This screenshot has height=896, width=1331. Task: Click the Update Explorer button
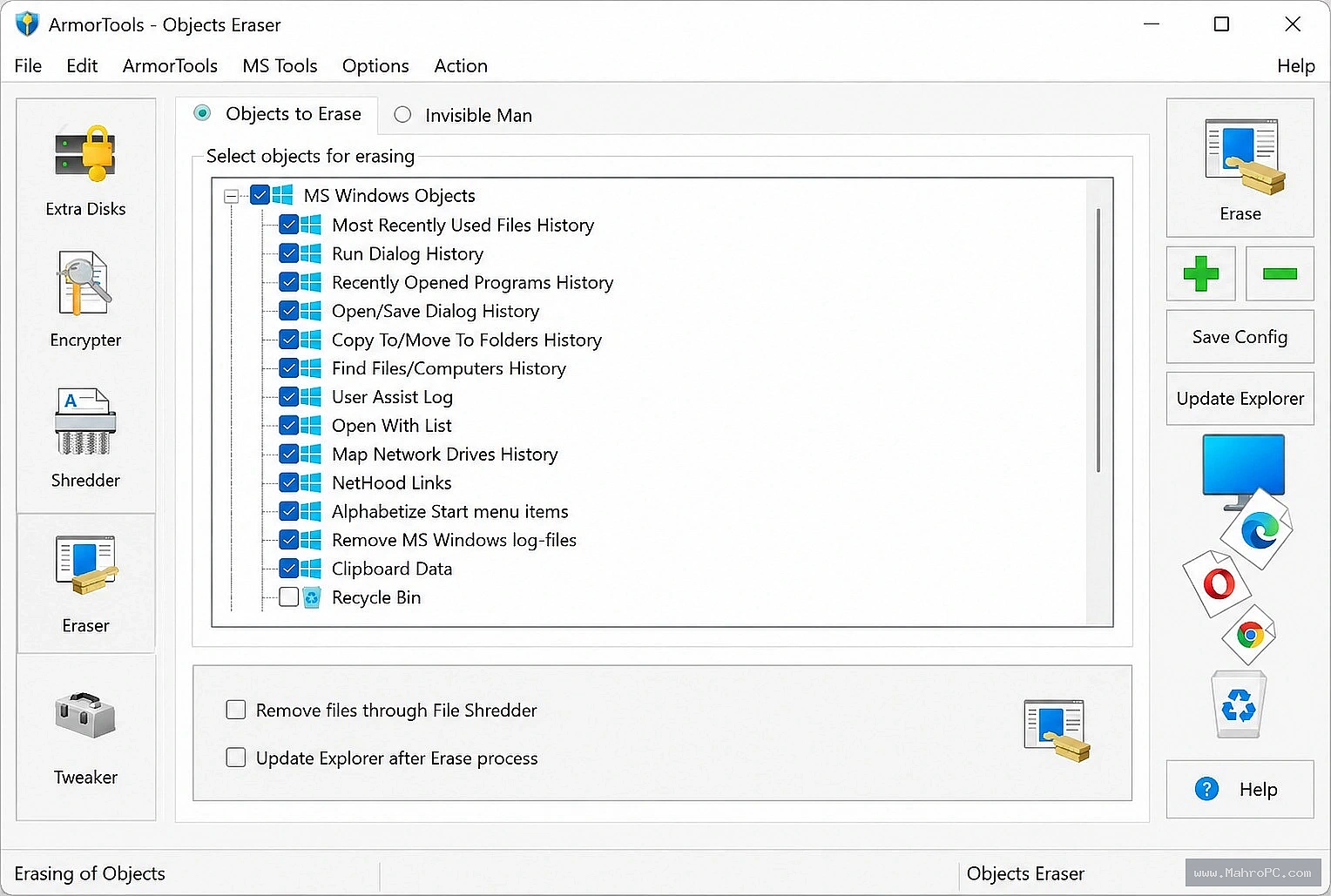coord(1240,399)
